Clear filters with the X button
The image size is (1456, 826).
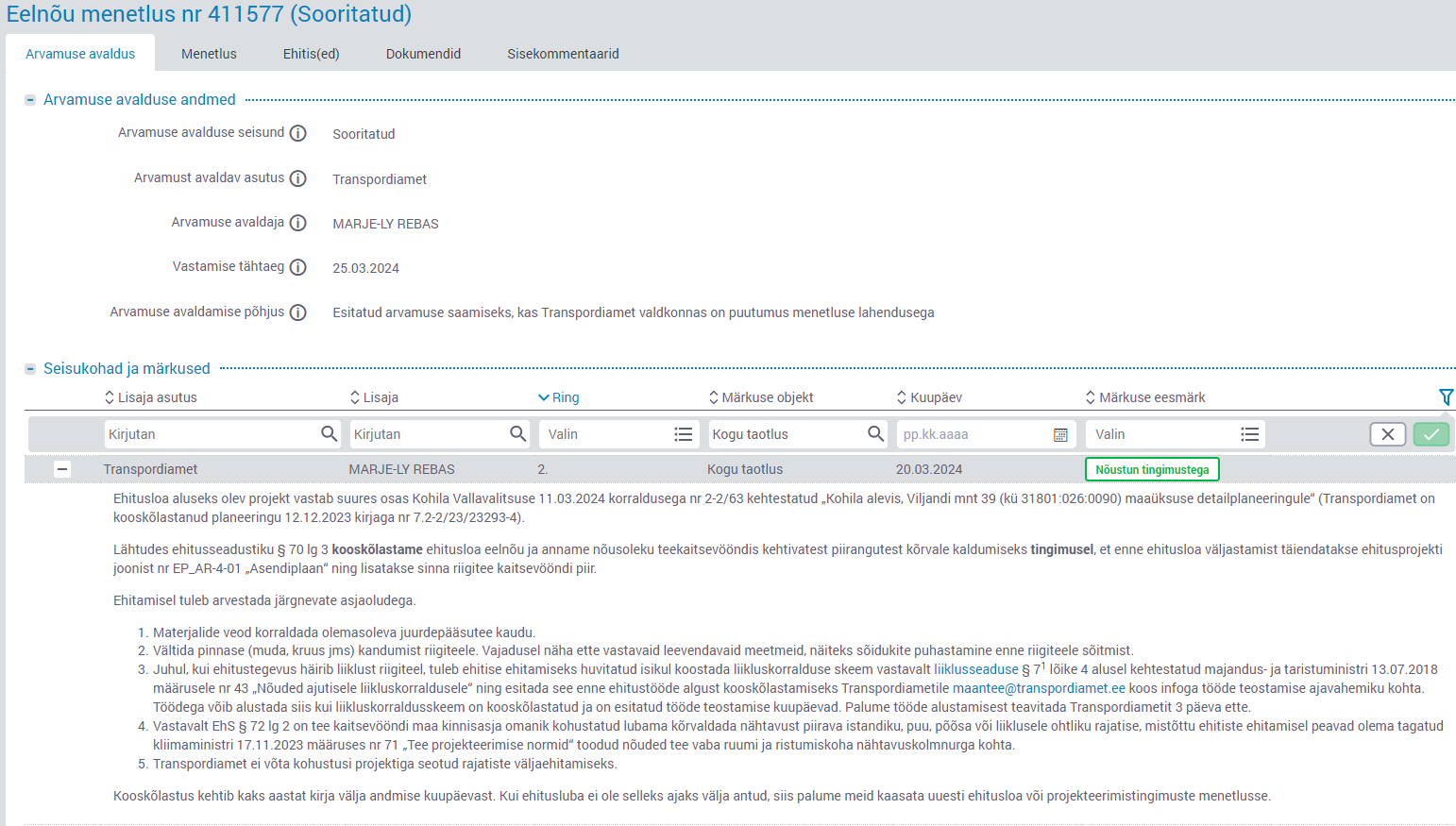(1387, 434)
